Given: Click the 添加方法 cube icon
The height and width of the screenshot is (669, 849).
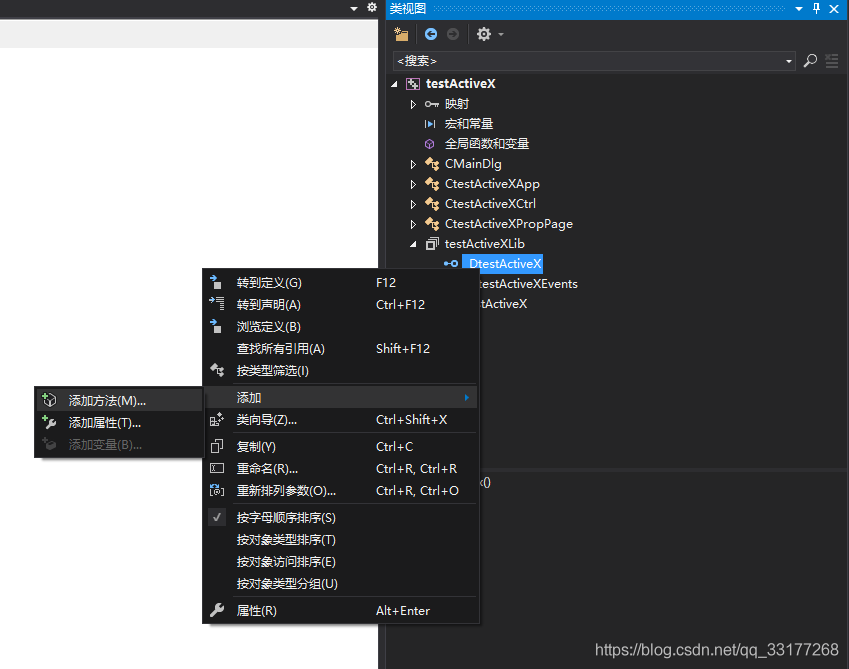Looking at the screenshot, I should 49,400.
